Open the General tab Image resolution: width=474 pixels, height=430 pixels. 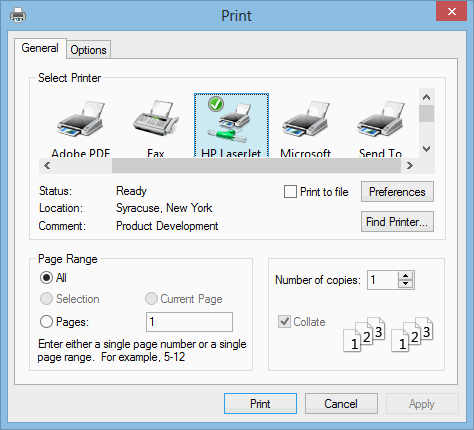click(40, 48)
